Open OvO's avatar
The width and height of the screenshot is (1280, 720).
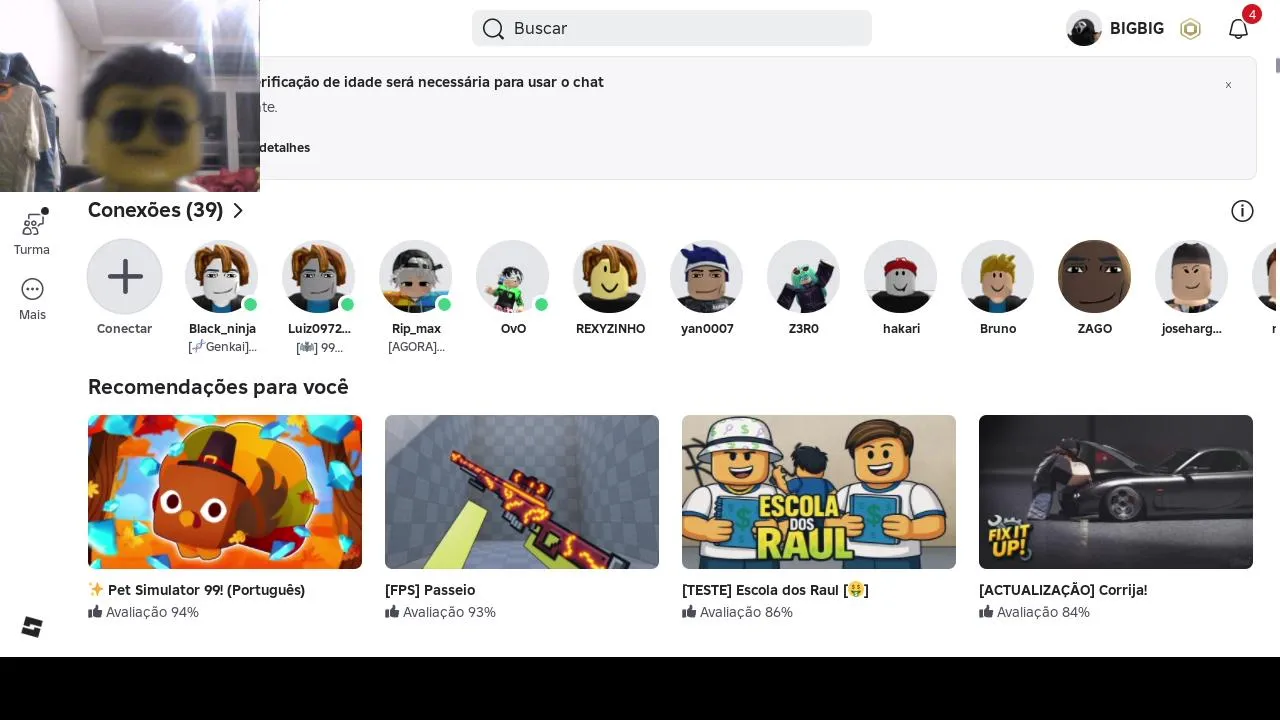(x=513, y=276)
